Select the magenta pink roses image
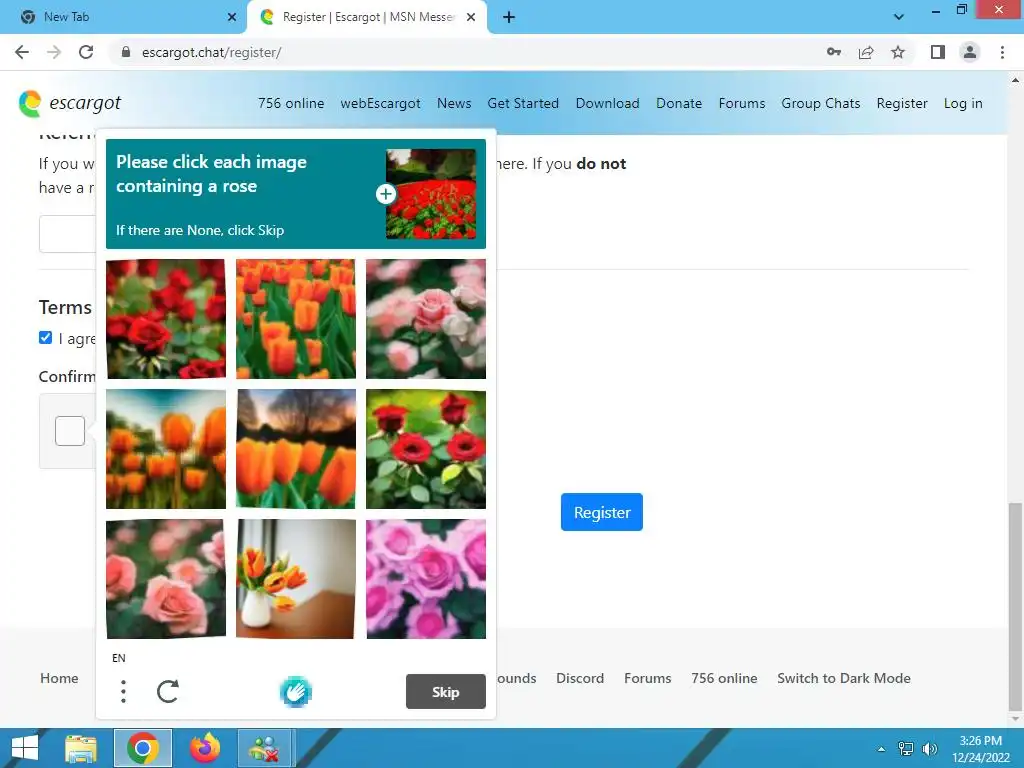Viewport: 1024px width, 768px height. coord(426,579)
